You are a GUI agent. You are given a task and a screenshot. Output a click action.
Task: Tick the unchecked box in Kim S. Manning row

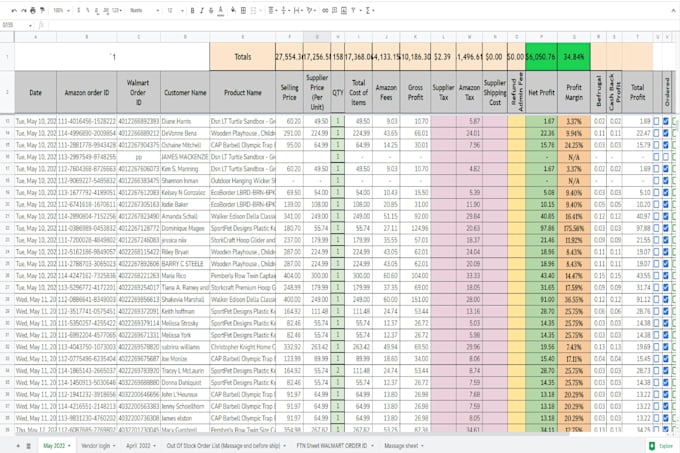[x=656, y=169]
